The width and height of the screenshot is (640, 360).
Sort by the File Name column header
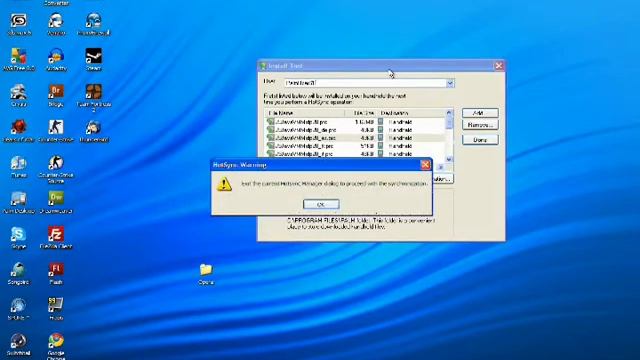304,113
